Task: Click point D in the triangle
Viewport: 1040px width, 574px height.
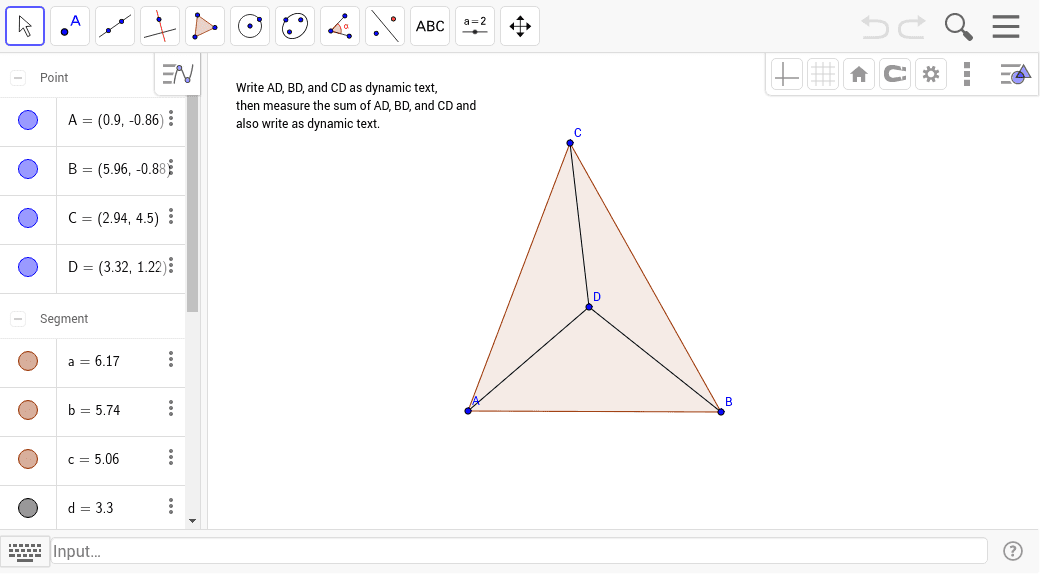Action: click(x=589, y=307)
